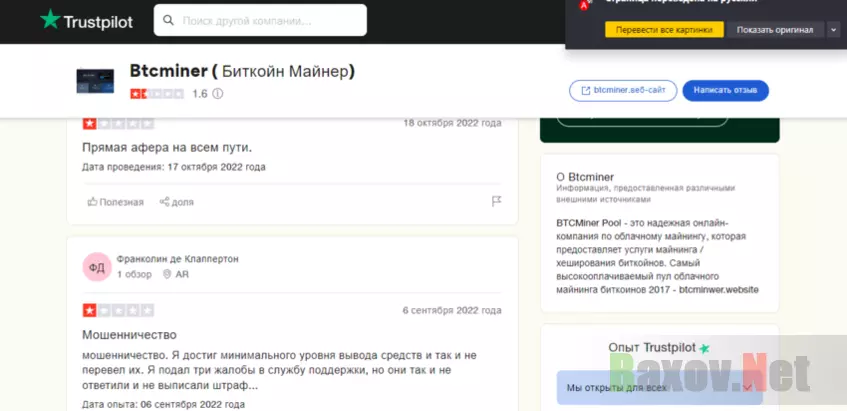This screenshot has height=411, width=847.
Task: Expand the "Мы открыты для всех" section
Action: pyautogui.click(x=660, y=387)
